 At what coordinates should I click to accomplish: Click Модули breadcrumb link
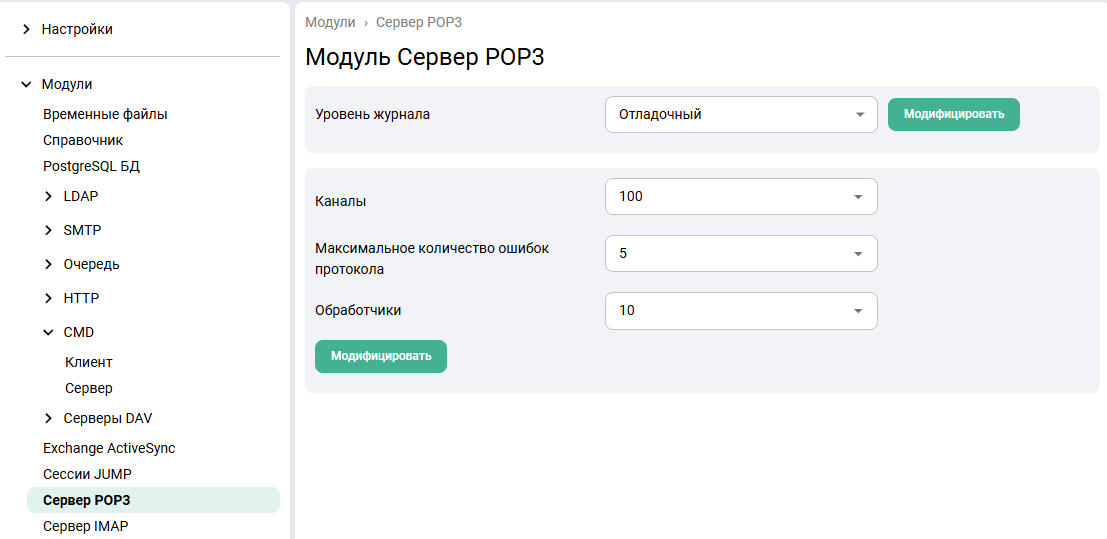click(x=330, y=22)
